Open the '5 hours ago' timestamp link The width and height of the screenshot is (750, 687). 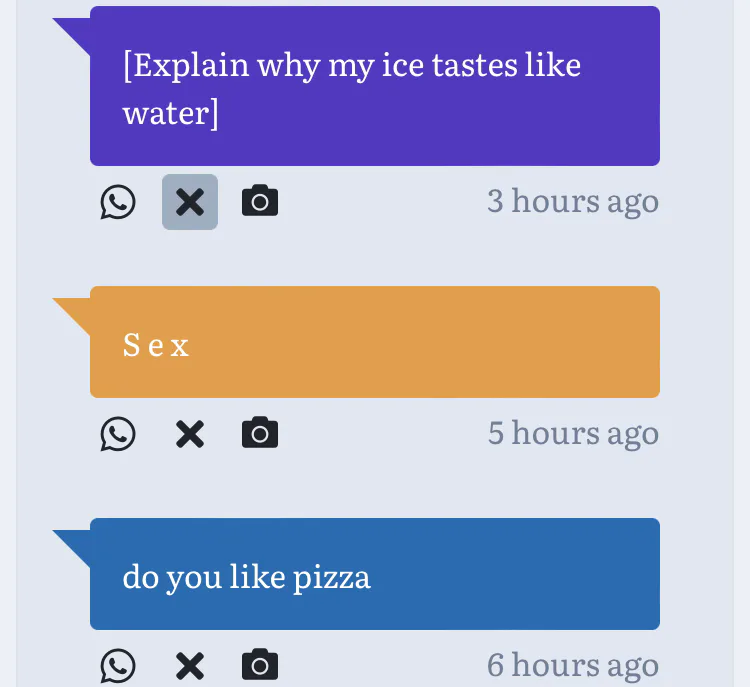click(572, 433)
